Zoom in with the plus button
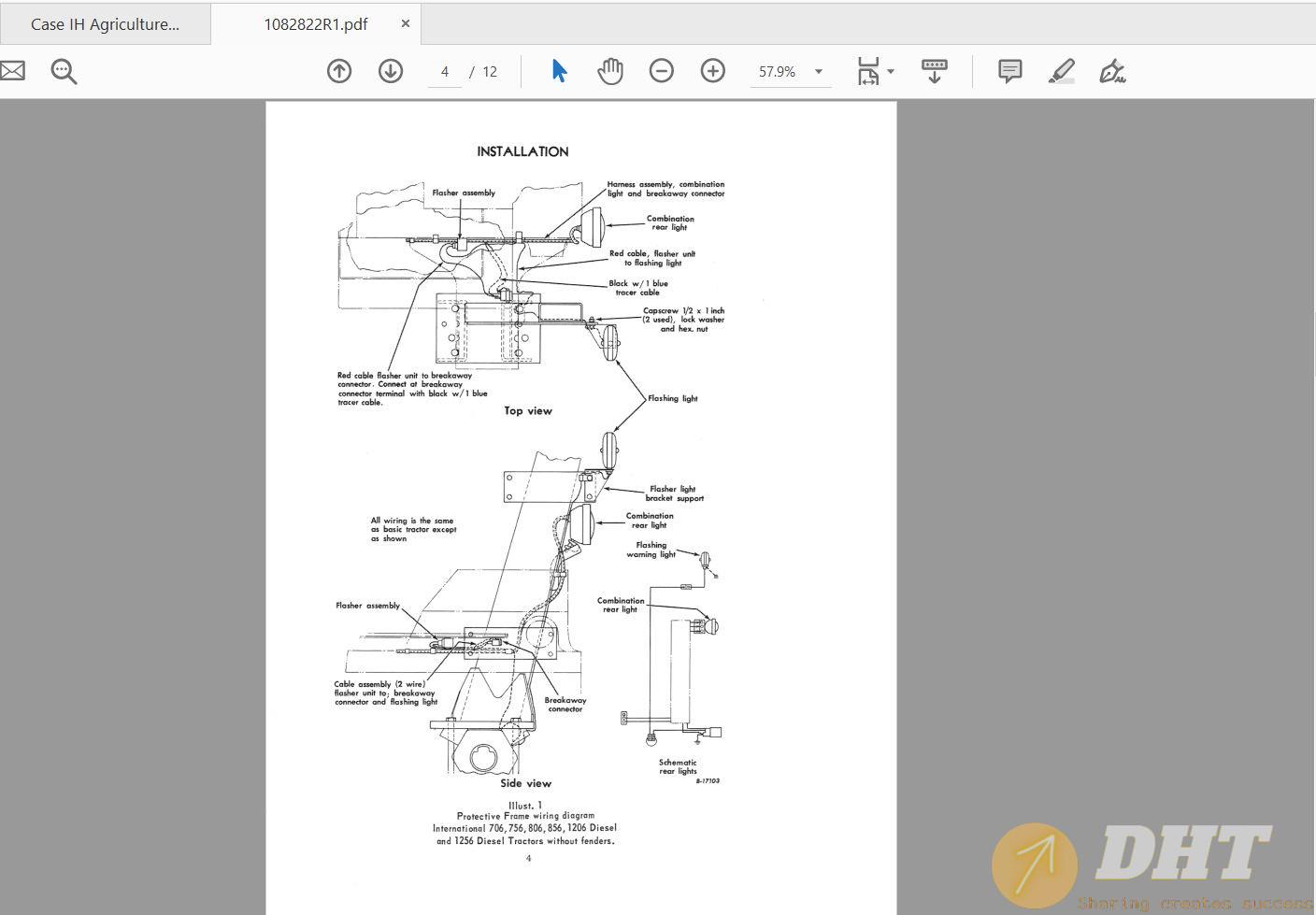Image resolution: width=1316 pixels, height=915 pixels. click(713, 71)
